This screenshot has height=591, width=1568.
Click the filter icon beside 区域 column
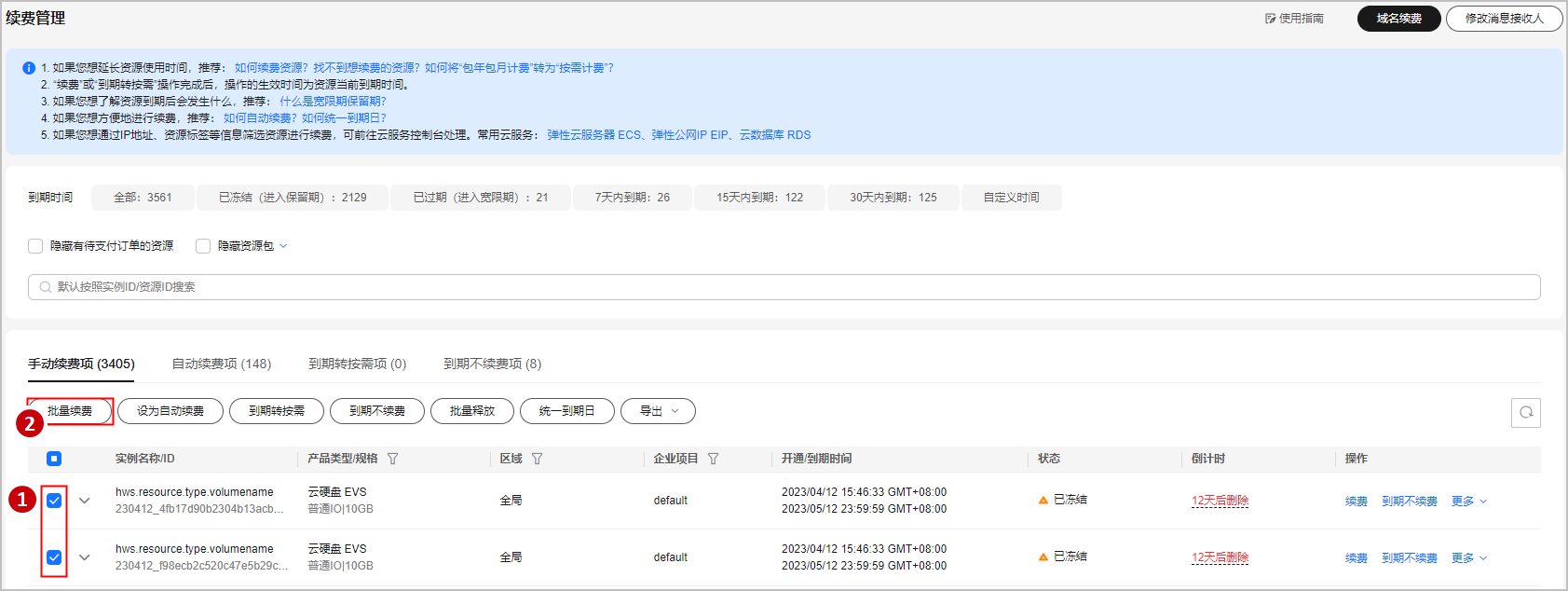[x=537, y=459]
